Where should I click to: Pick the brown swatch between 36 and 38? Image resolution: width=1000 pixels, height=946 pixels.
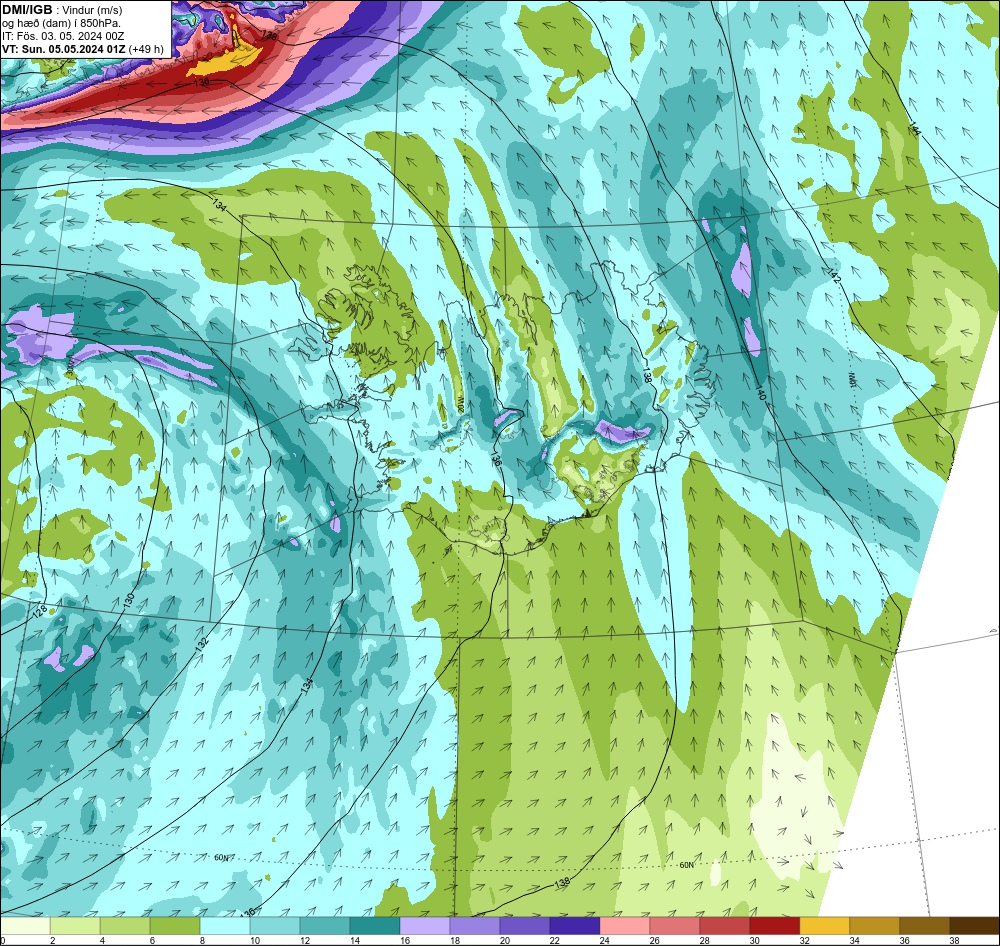[x=924, y=926]
